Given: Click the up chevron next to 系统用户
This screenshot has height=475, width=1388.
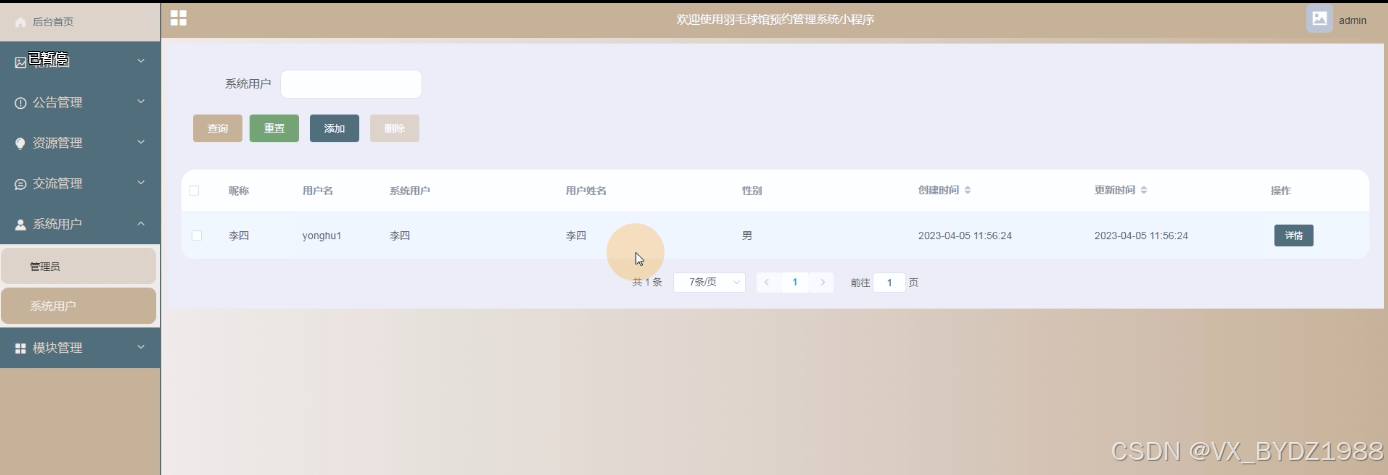Looking at the screenshot, I should coord(141,224).
